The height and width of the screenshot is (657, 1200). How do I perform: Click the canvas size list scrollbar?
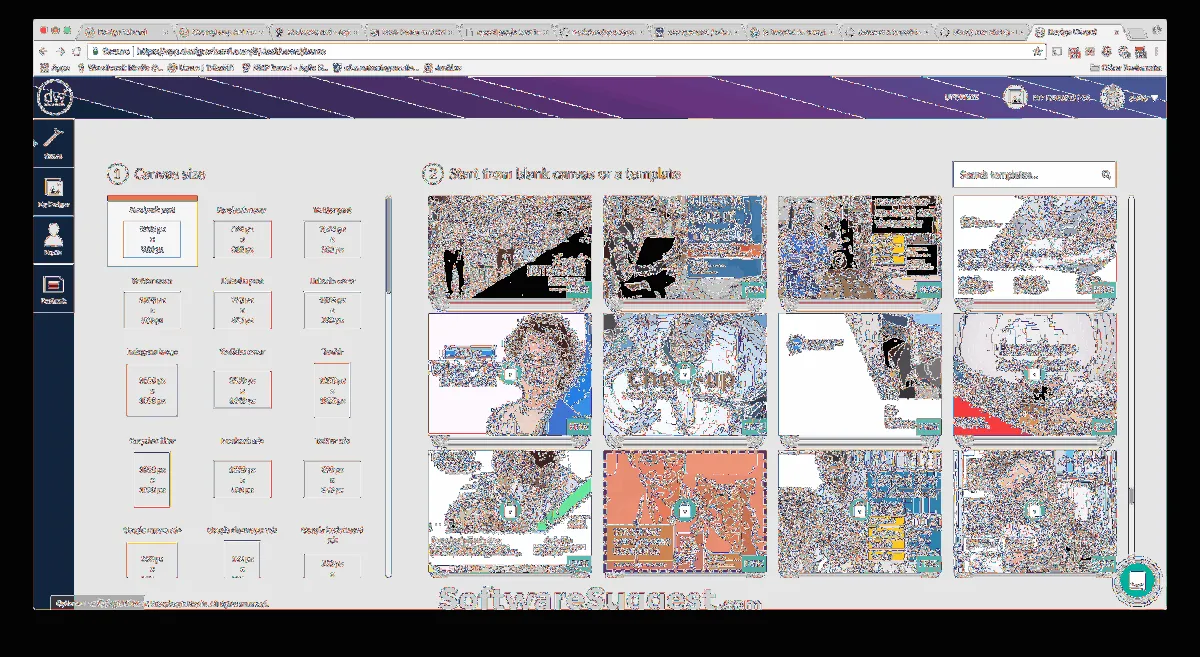388,245
